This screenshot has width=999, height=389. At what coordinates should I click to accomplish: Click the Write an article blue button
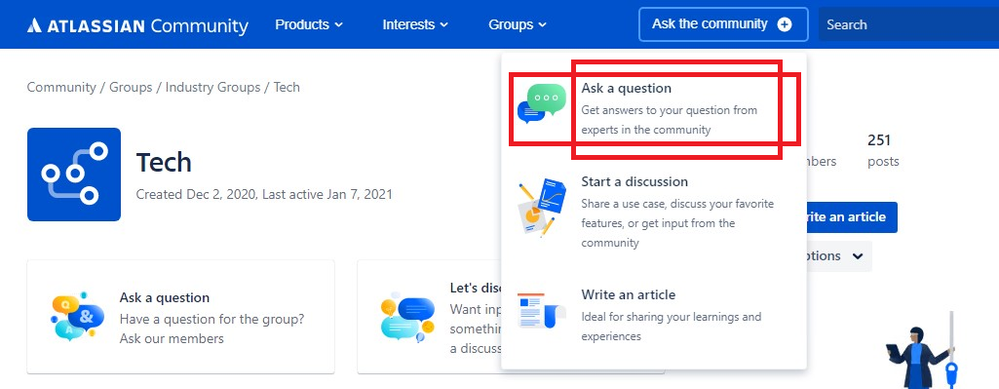pyautogui.click(x=852, y=217)
